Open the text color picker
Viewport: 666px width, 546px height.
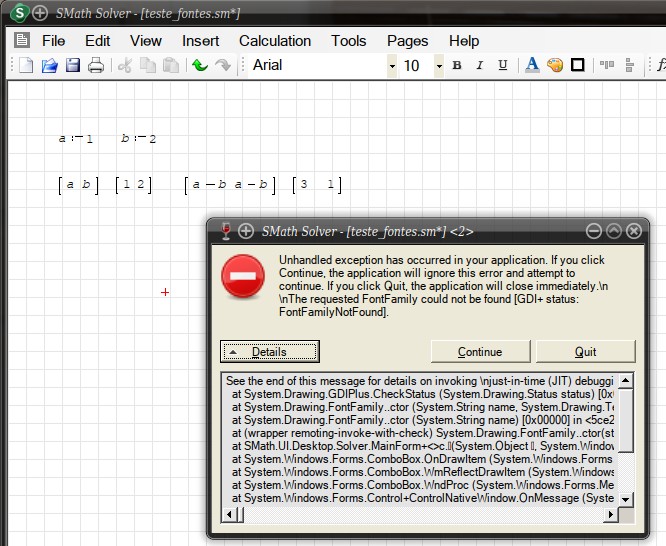[532, 66]
